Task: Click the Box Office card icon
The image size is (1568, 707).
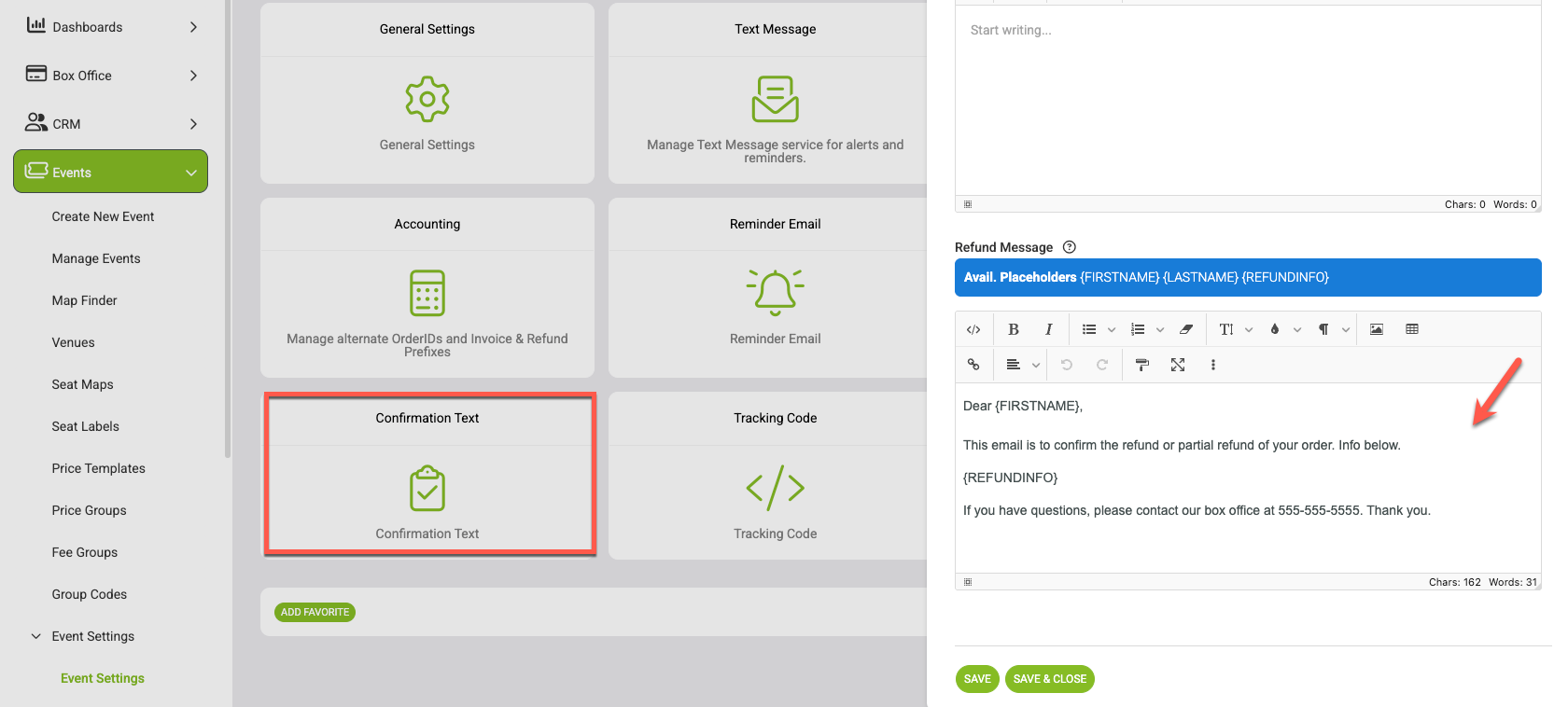Action: point(36,74)
